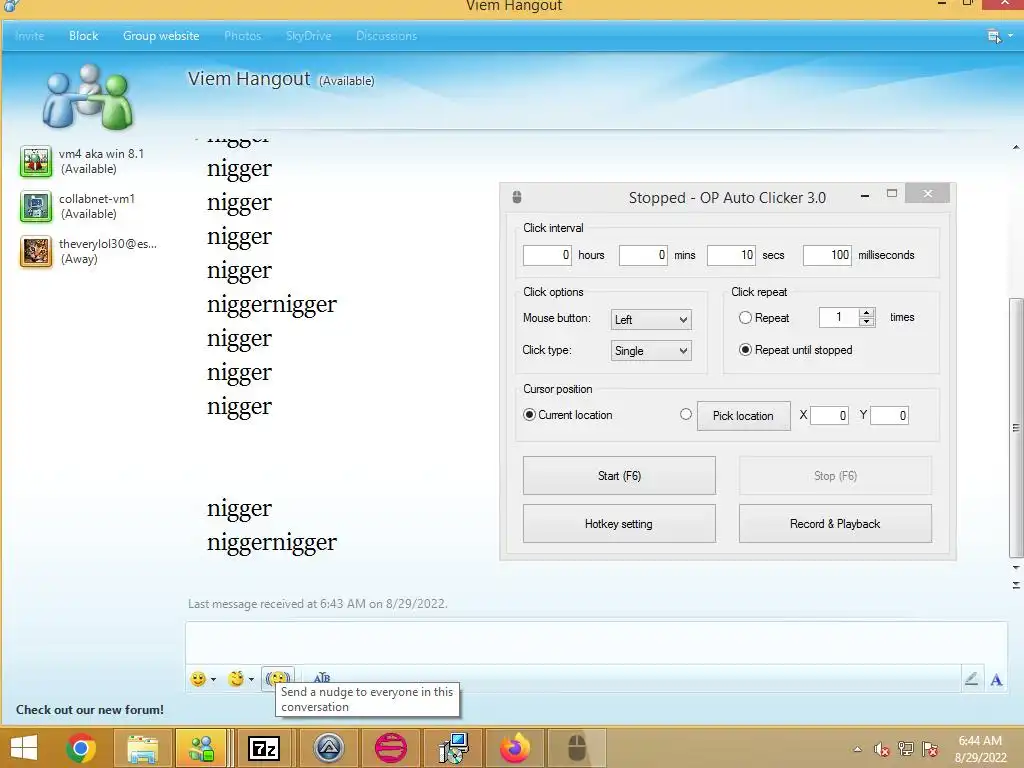1024x768 pixels.
Task: Open the Click type dropdown
Action: pos(651,351)
